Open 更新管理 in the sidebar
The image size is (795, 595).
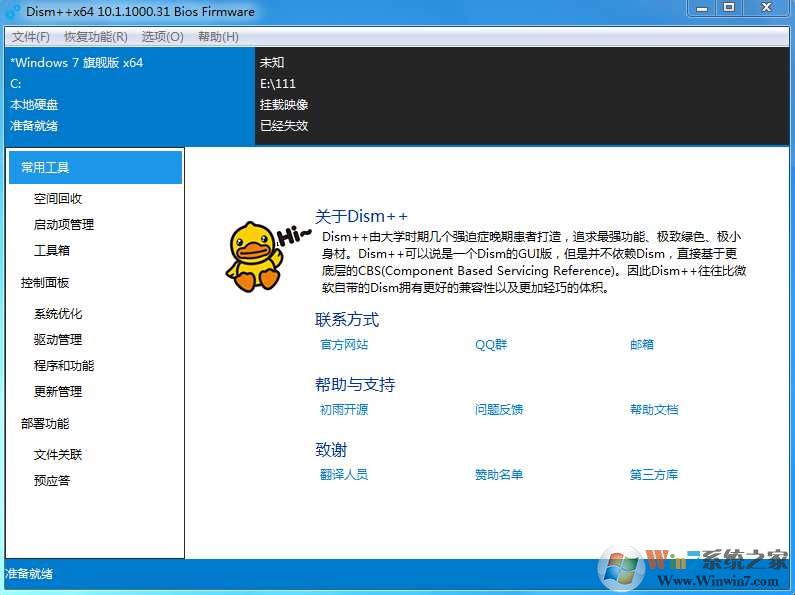[58, 392]
